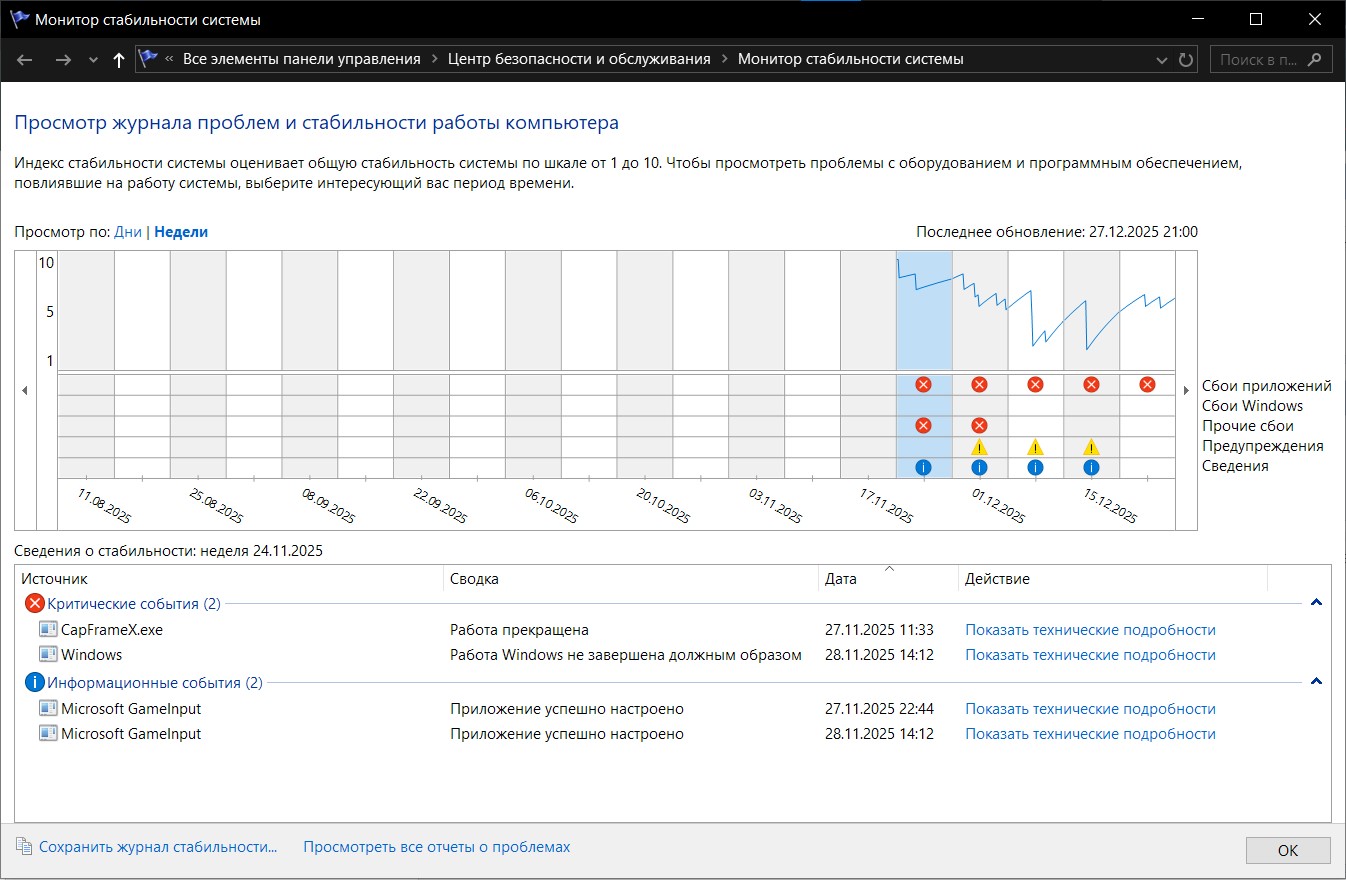Select the Windows source row
Image resolution: width=1346 pixels, height=880 pixels.
tap(674, 655)
